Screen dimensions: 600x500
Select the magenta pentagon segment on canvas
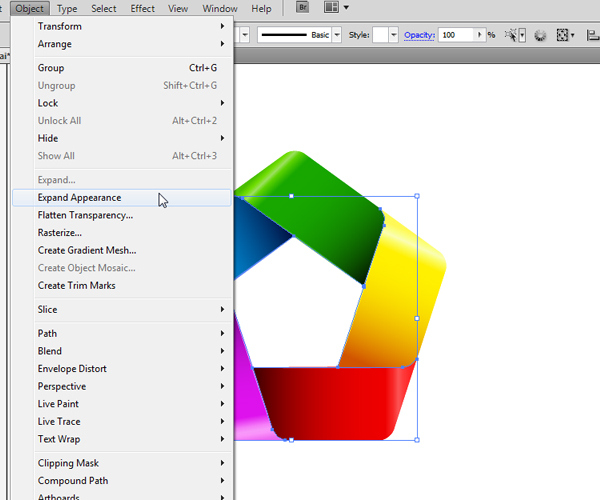coord(249,402)
